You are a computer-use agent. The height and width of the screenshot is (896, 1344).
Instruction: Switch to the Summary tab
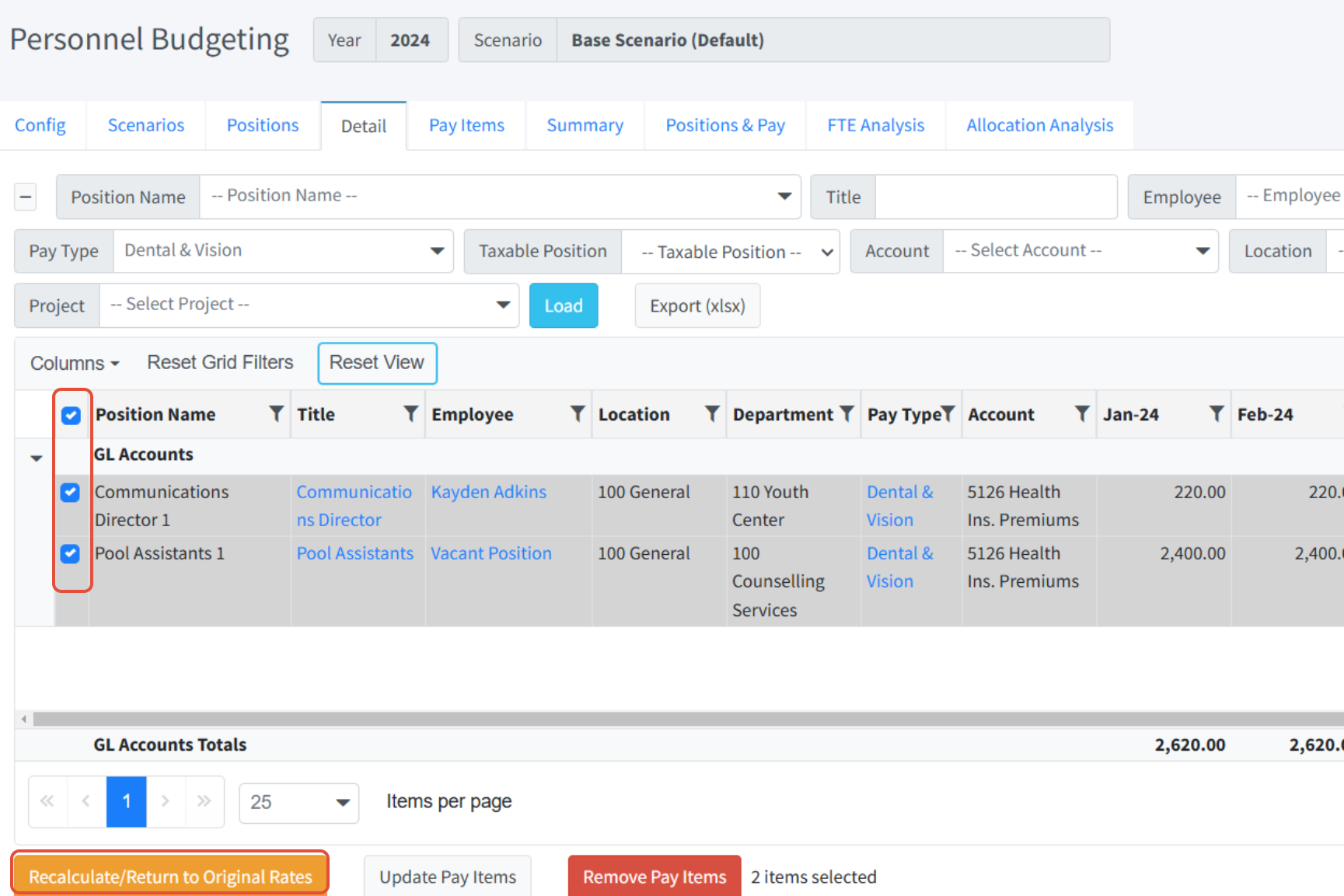585,125
